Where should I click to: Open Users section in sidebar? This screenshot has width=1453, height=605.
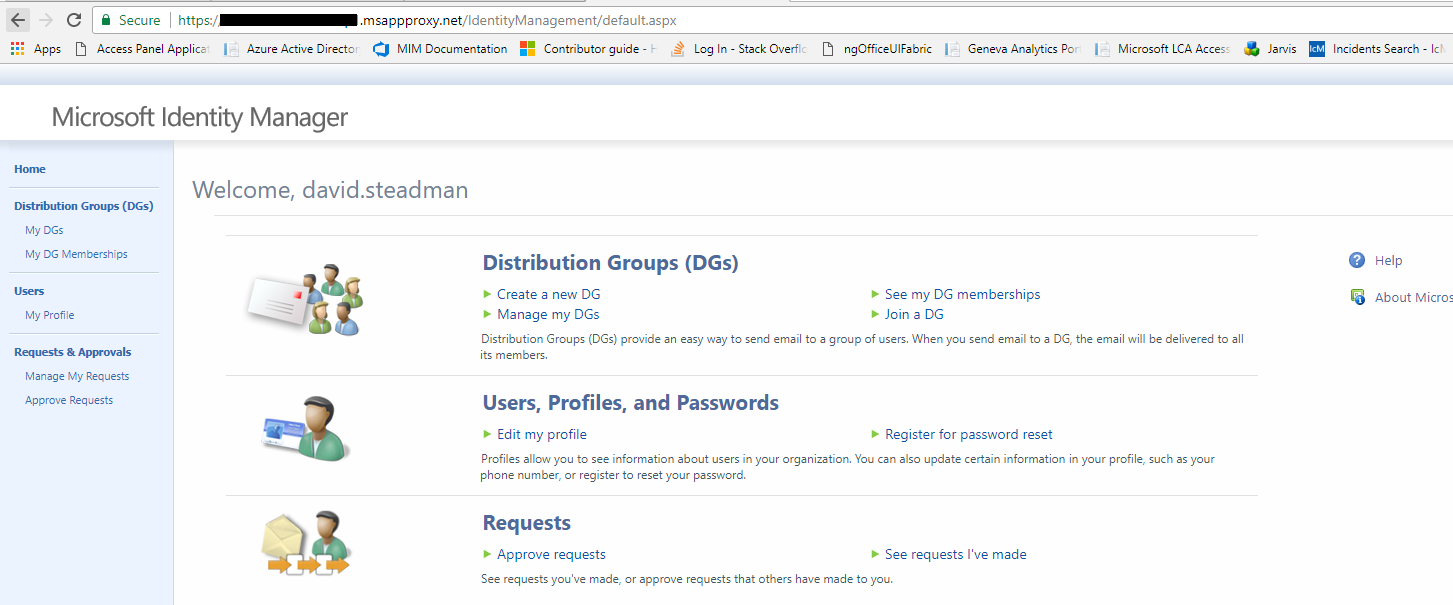tap(29, 291)
